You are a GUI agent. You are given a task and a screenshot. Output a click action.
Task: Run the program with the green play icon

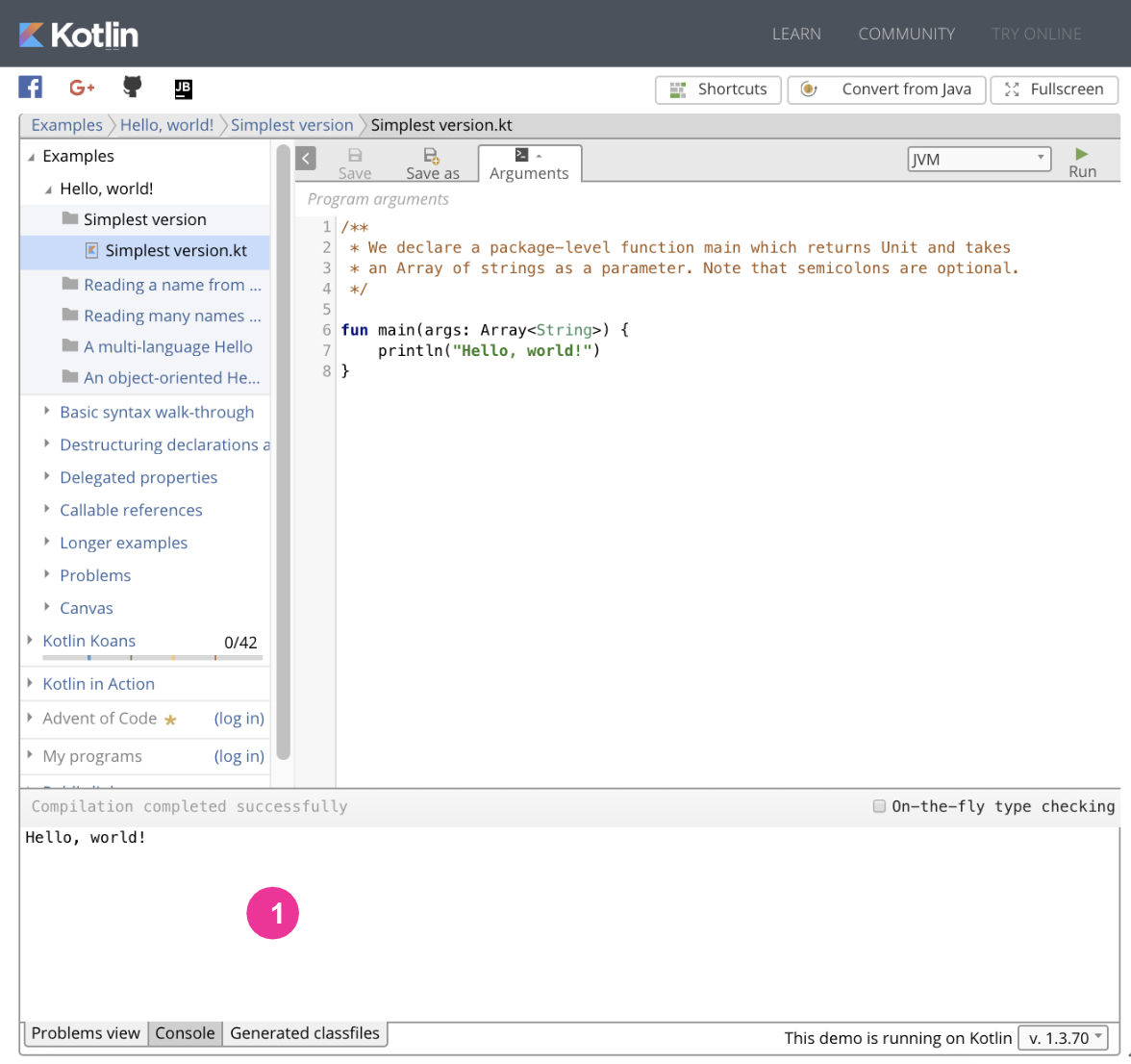pyautogui.click(x=1082, y=154)
